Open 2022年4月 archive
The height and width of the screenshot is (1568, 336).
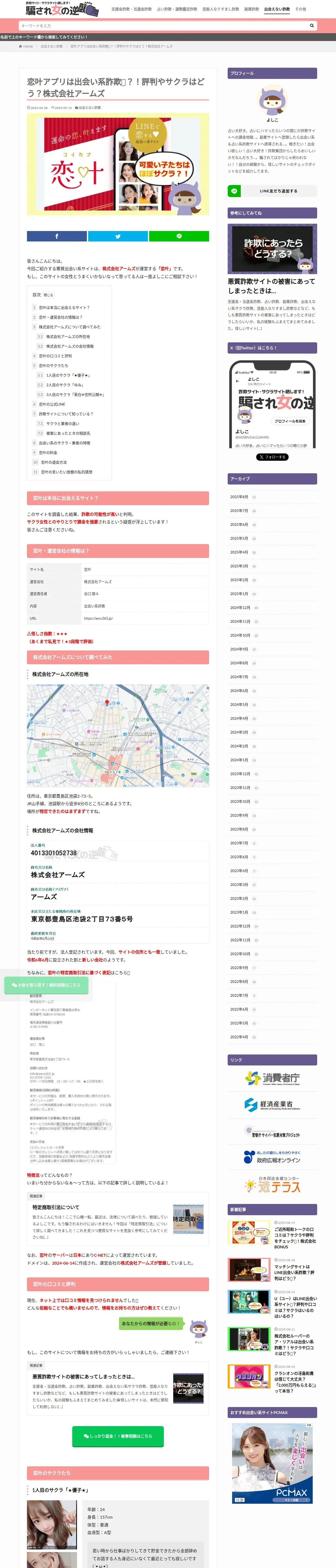tap(239, 1037)
